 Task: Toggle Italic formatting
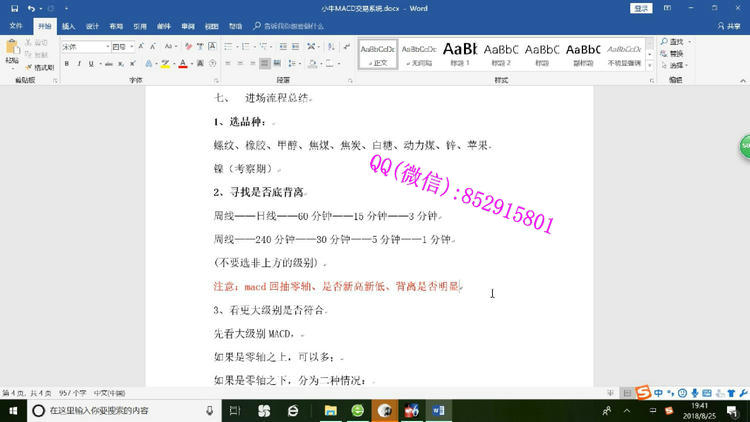[80, 64]
